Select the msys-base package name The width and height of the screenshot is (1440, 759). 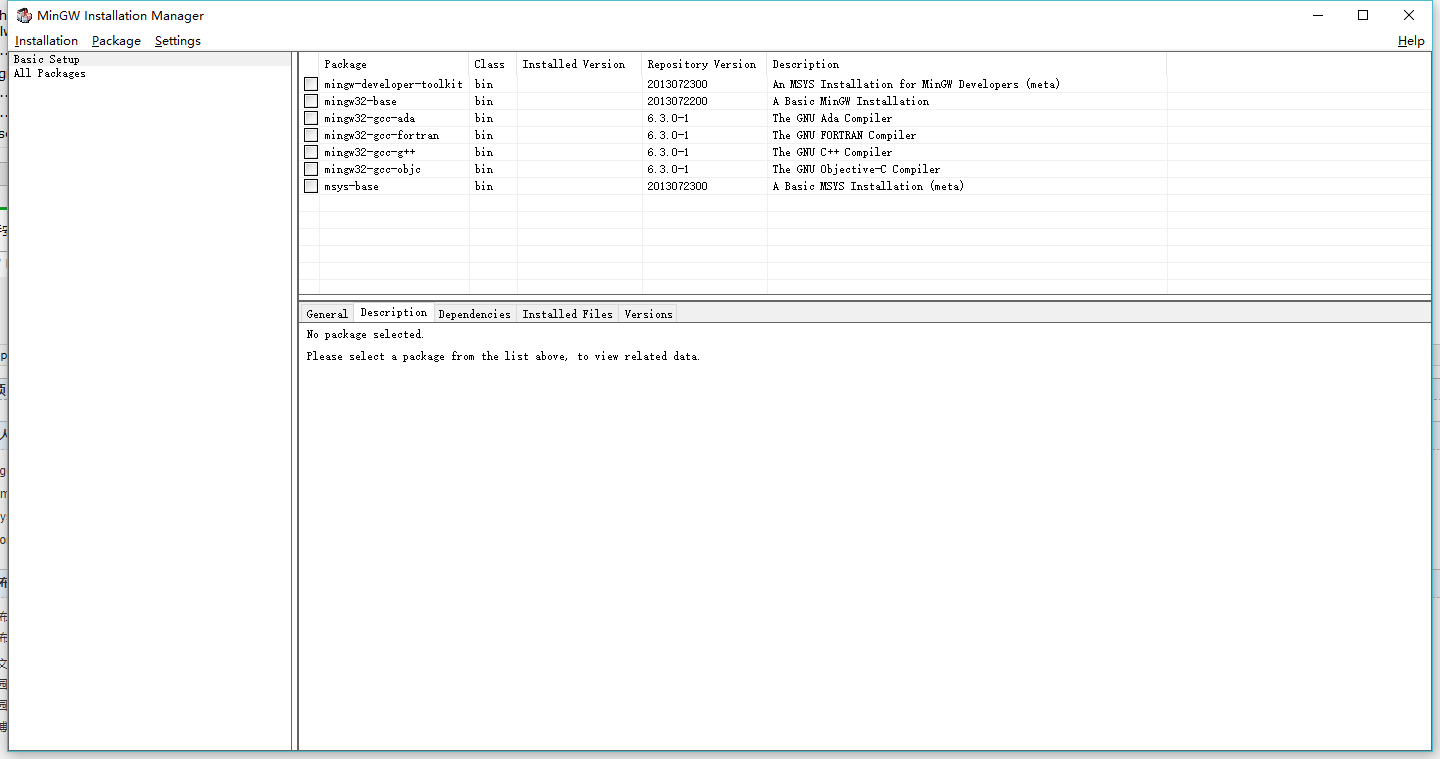[351, 186]
